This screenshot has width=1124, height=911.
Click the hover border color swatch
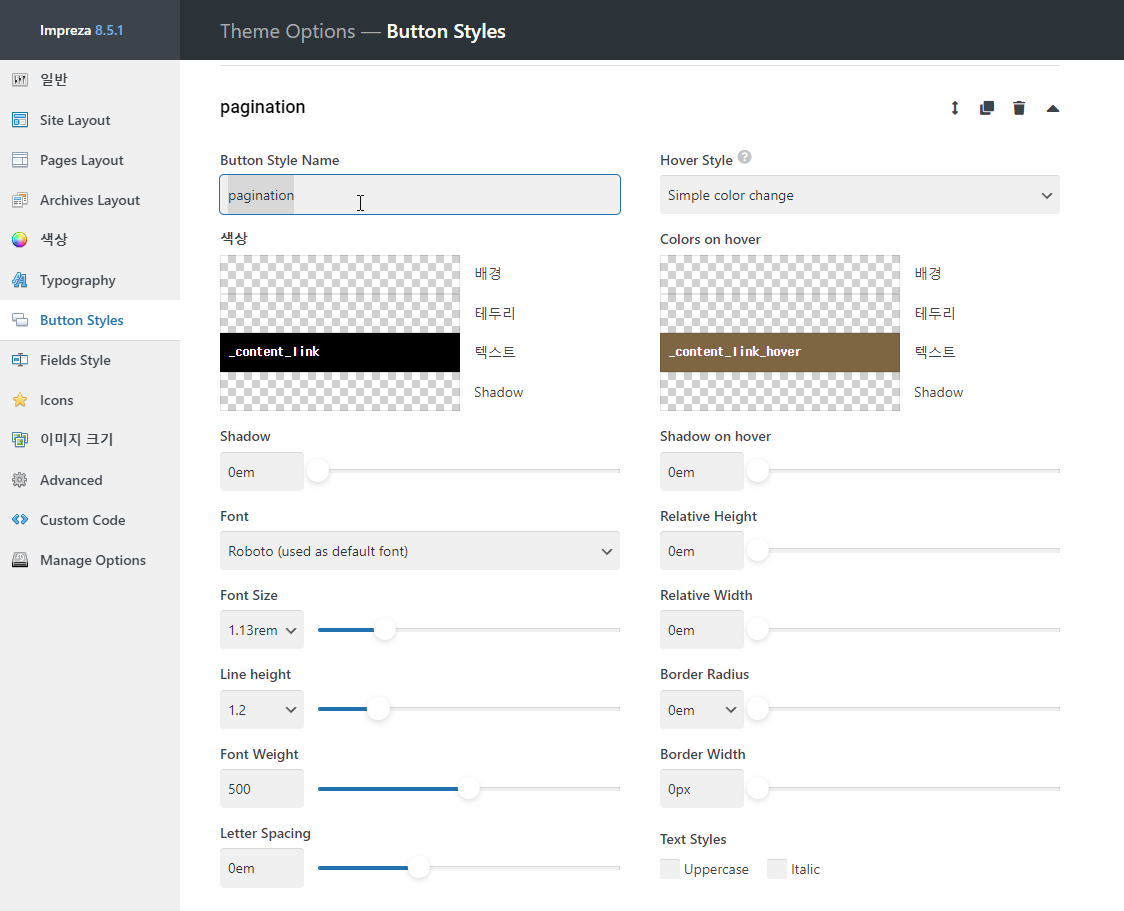pos(780,313)
